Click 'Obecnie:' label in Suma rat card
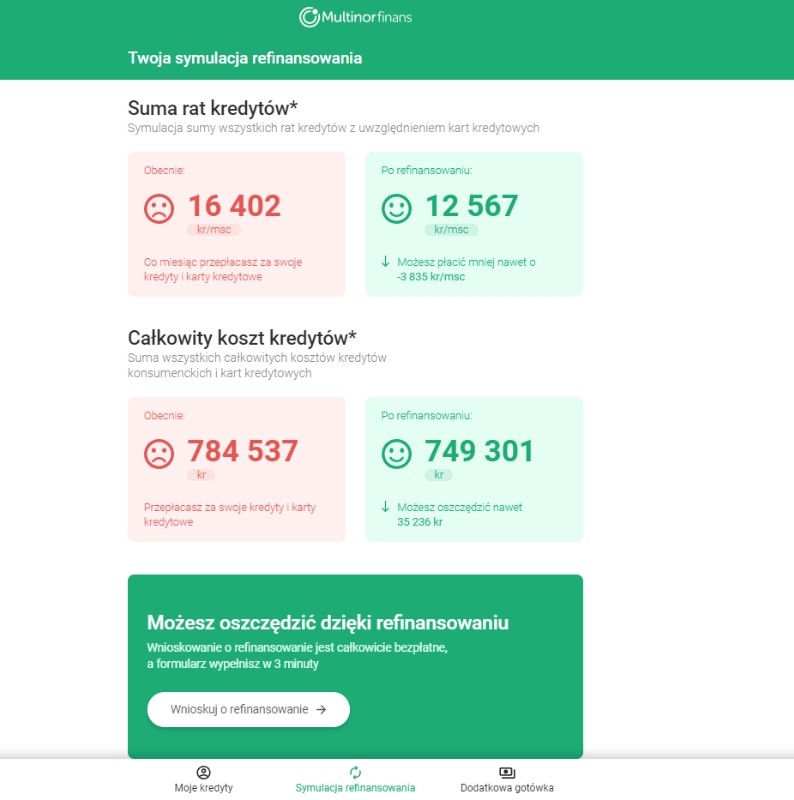The height and width of the screenshot is (800, 794). [x=164, y=170]
